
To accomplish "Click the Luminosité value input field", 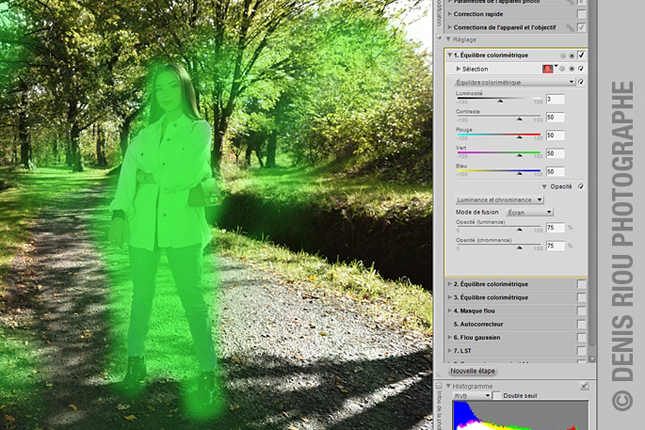I will tap(555, 99).
